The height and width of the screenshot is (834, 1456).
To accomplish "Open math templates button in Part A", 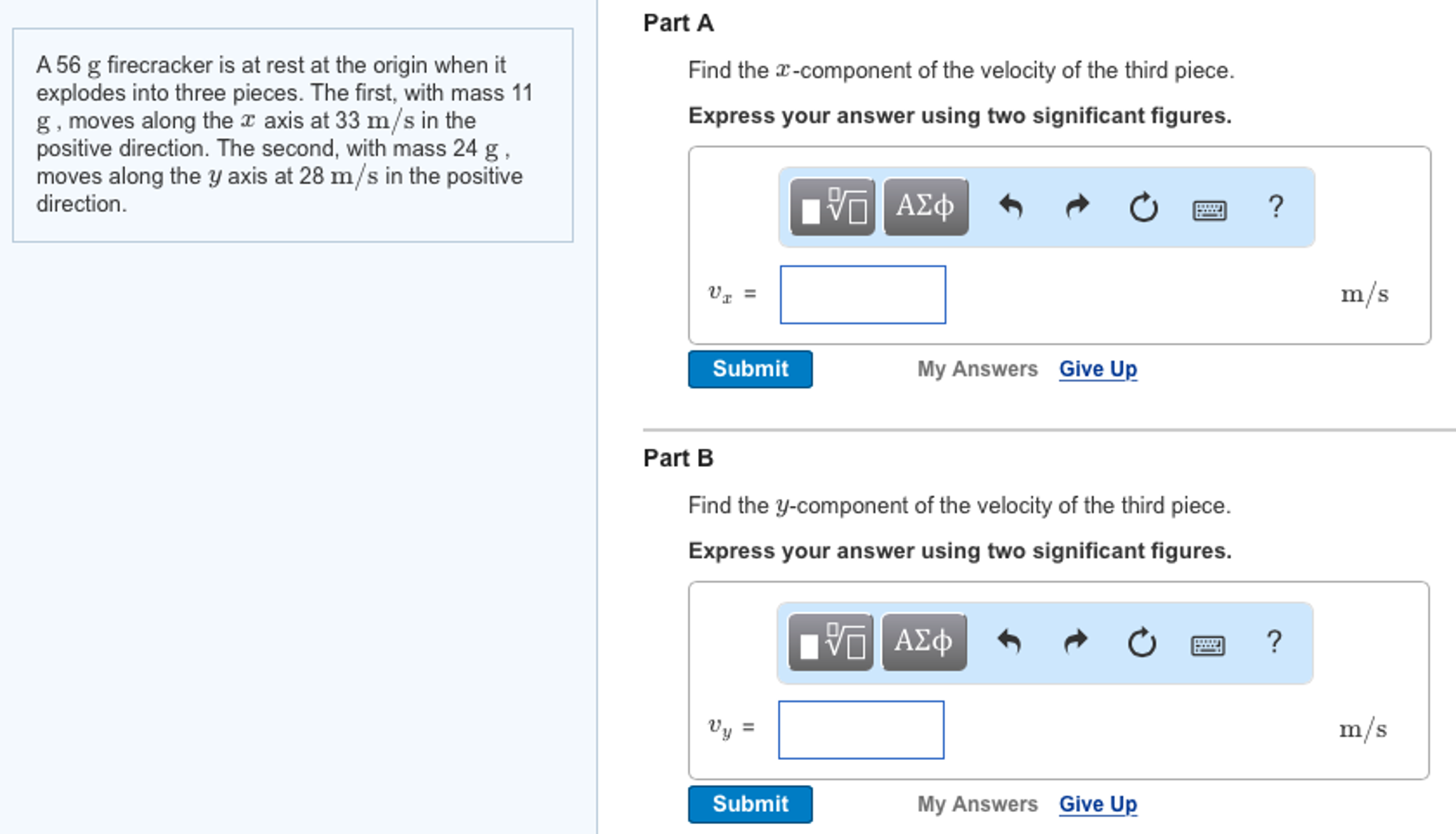I will coord(832,207).
